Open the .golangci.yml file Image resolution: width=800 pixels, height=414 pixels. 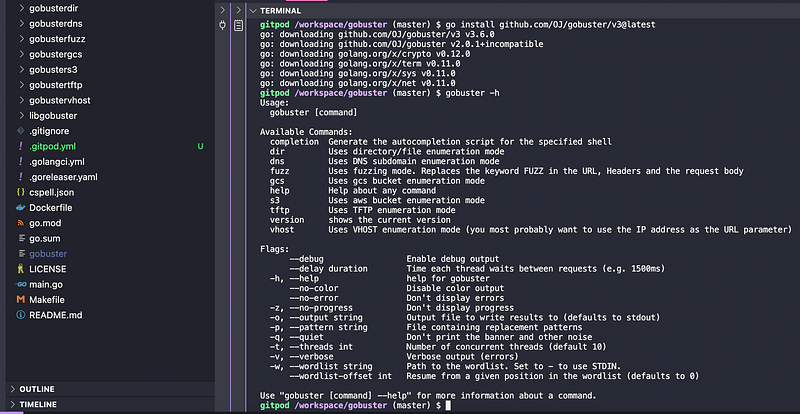(57, 162)
